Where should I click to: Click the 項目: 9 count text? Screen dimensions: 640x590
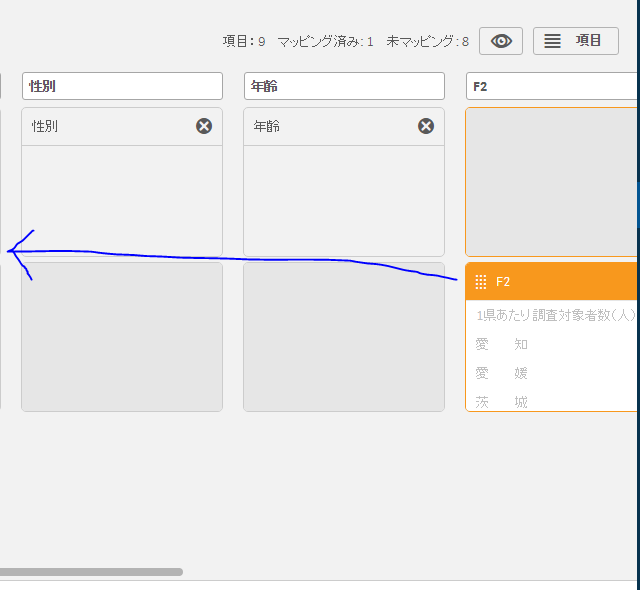244,41
